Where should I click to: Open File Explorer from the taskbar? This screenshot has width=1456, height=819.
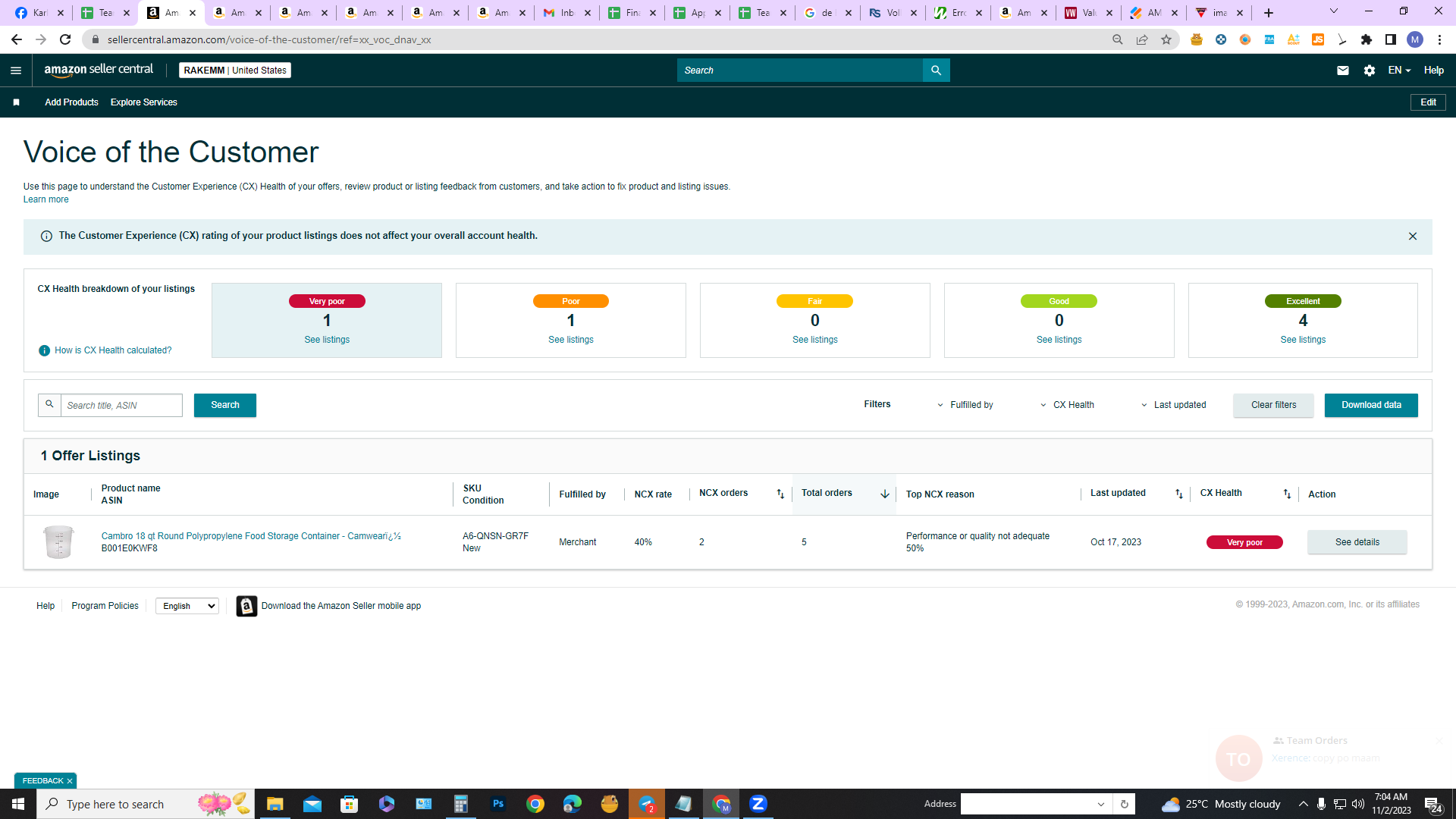point(275,804)
